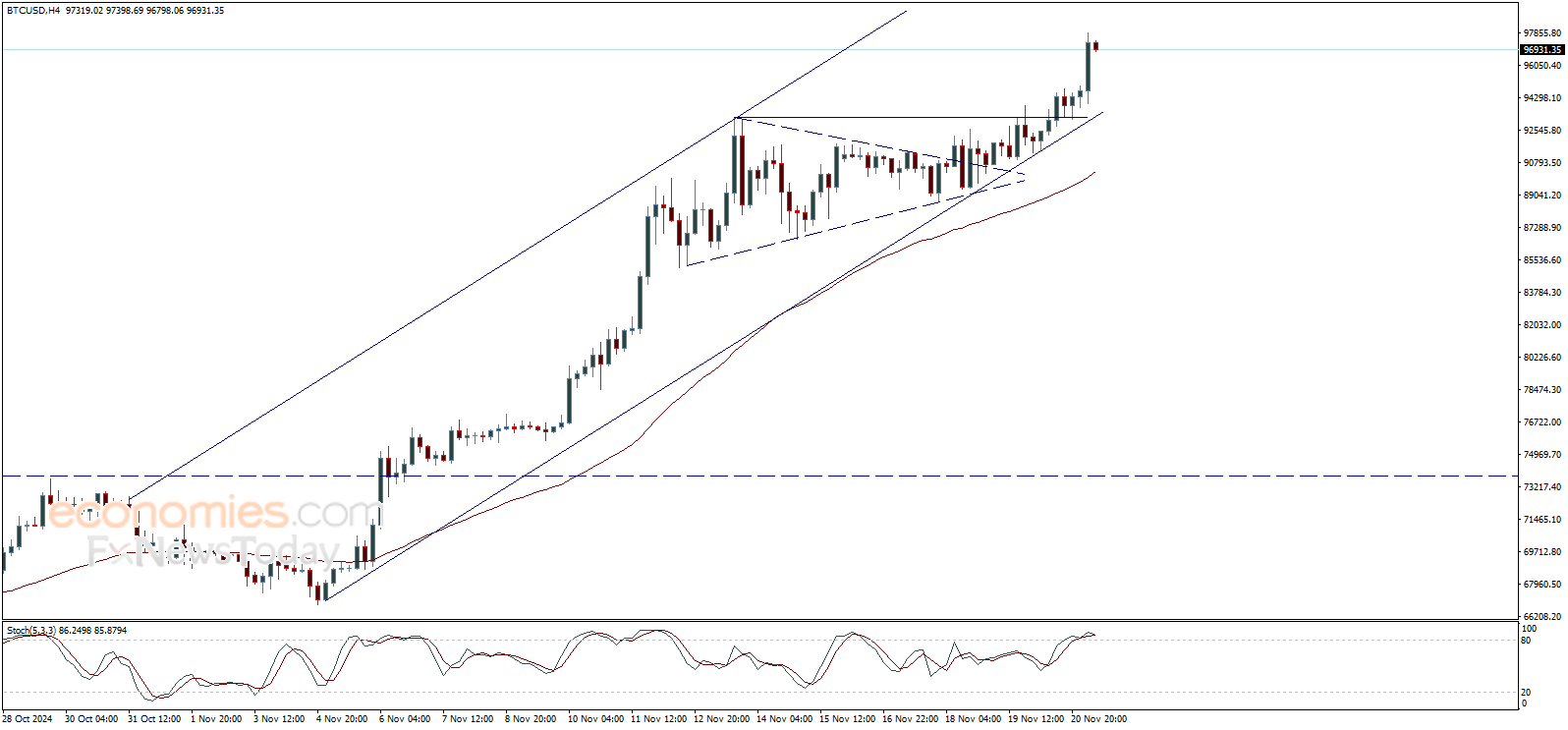Select the 20 Nov 20:00 time label
This screenshot has width=1568, height=730.
click(x=1098, y=719)
